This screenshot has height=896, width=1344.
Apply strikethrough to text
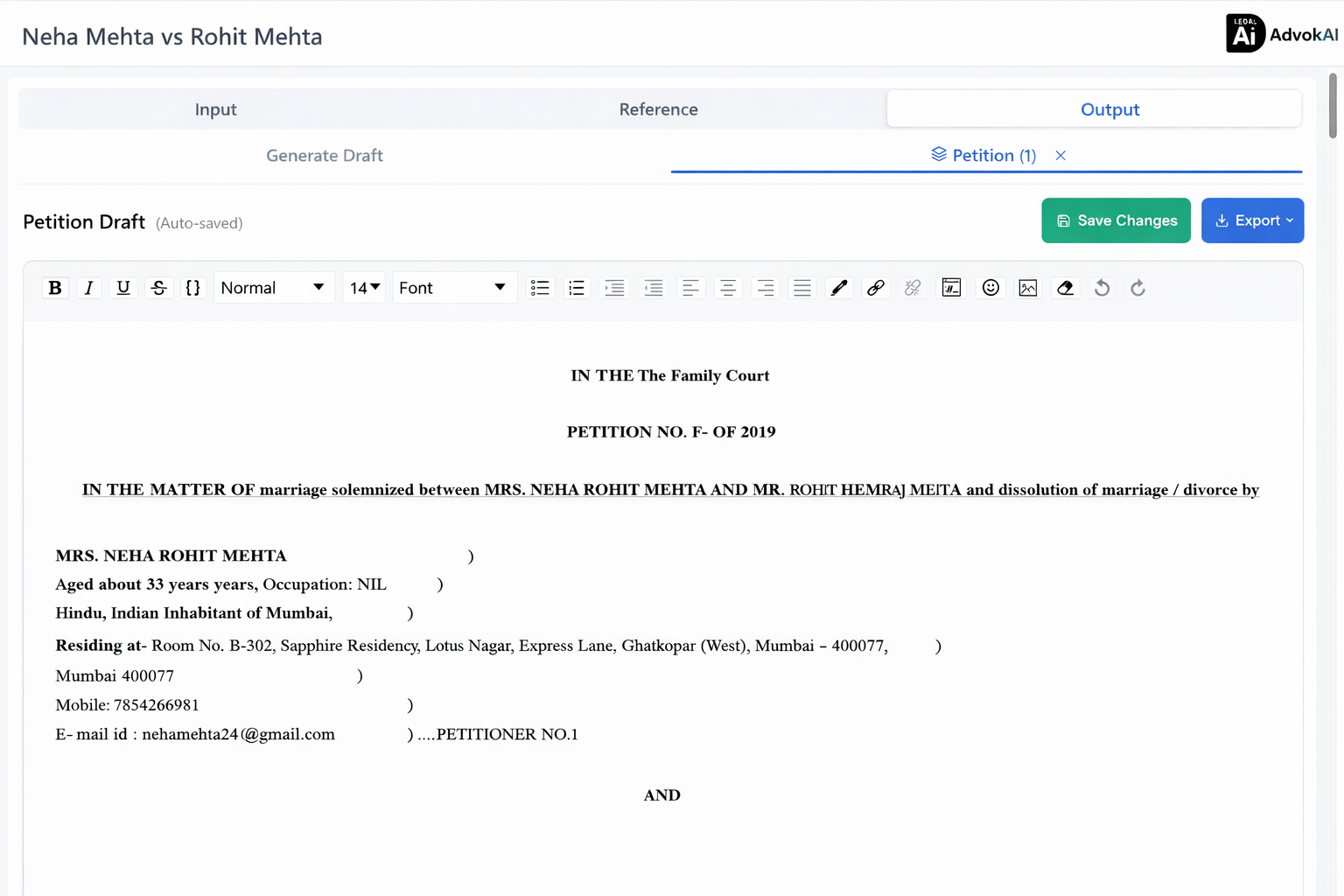point(158,288)
